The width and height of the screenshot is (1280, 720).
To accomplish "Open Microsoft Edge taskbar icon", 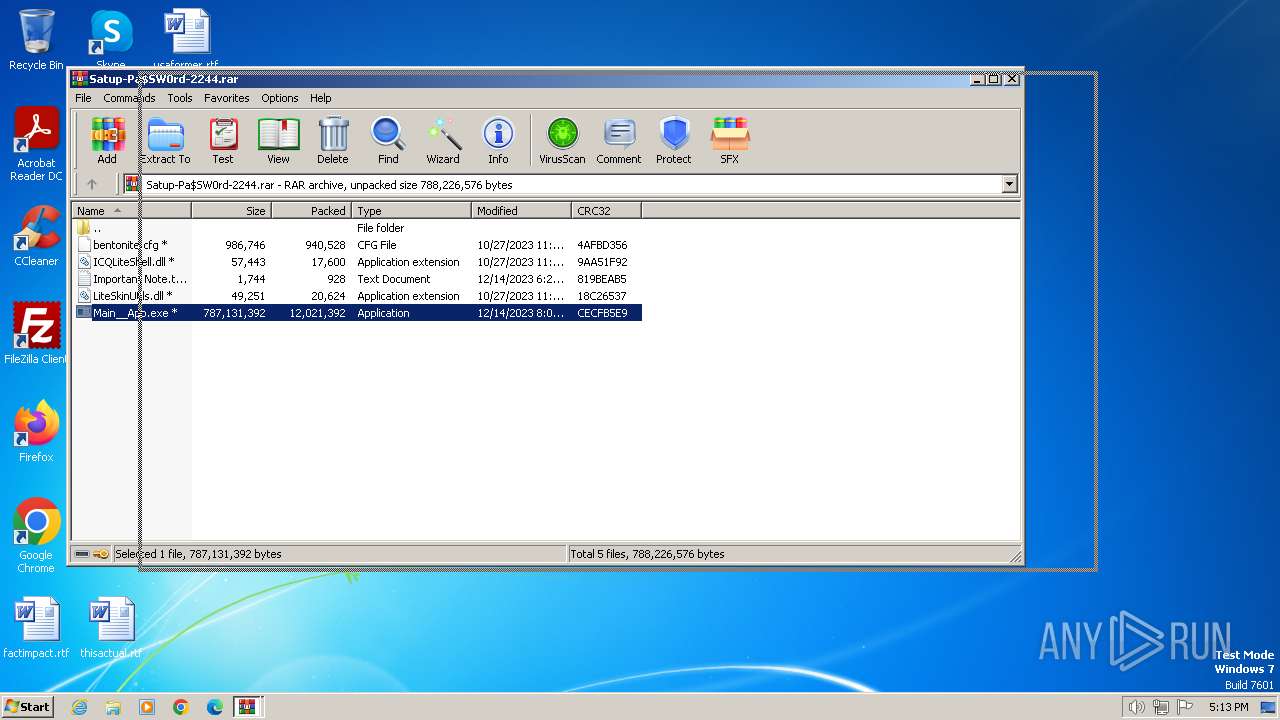I will click(215, 707).
